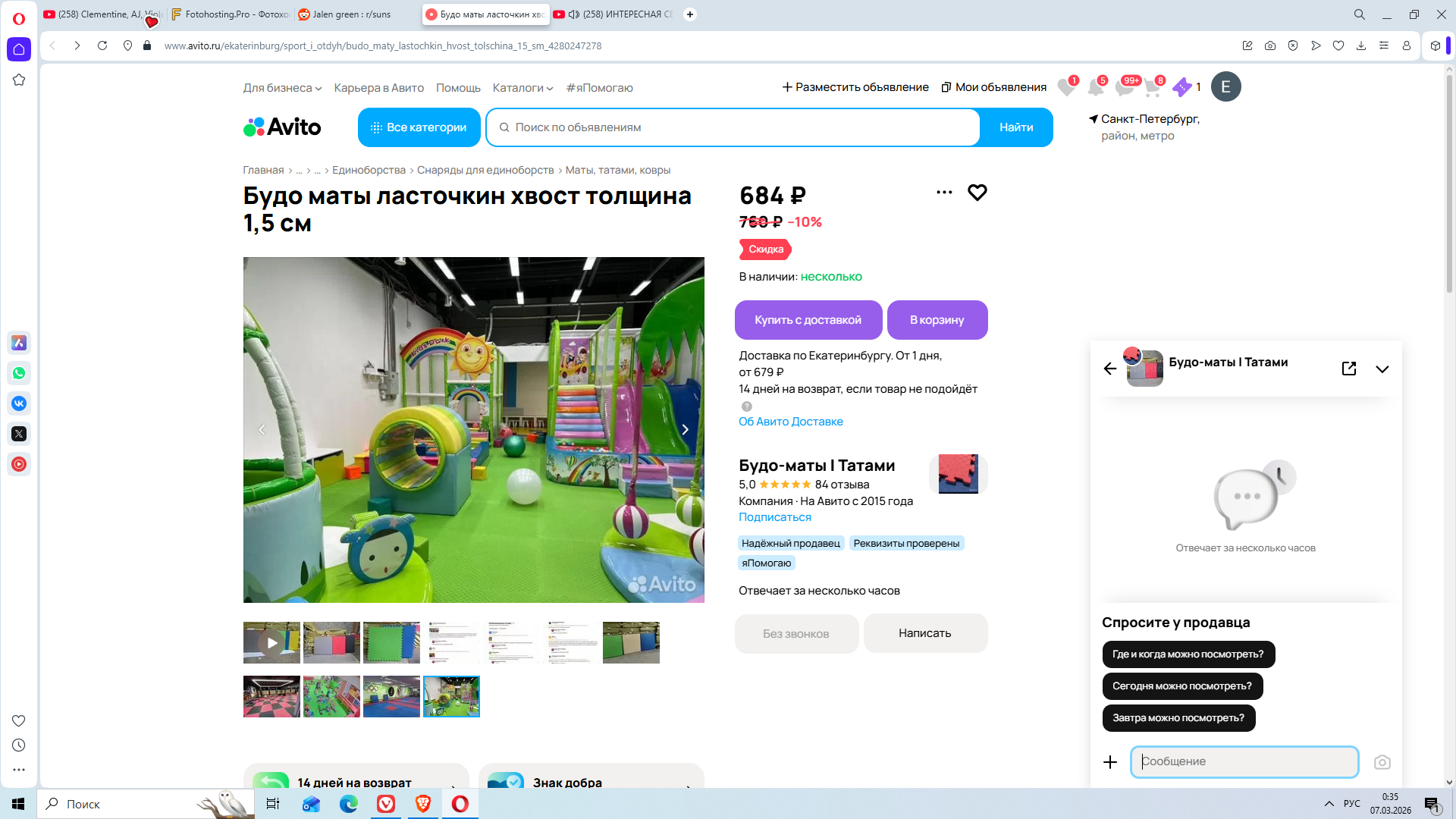Click Купить с доставкой button
1456x819 pixels.
(x=808, y=320)
